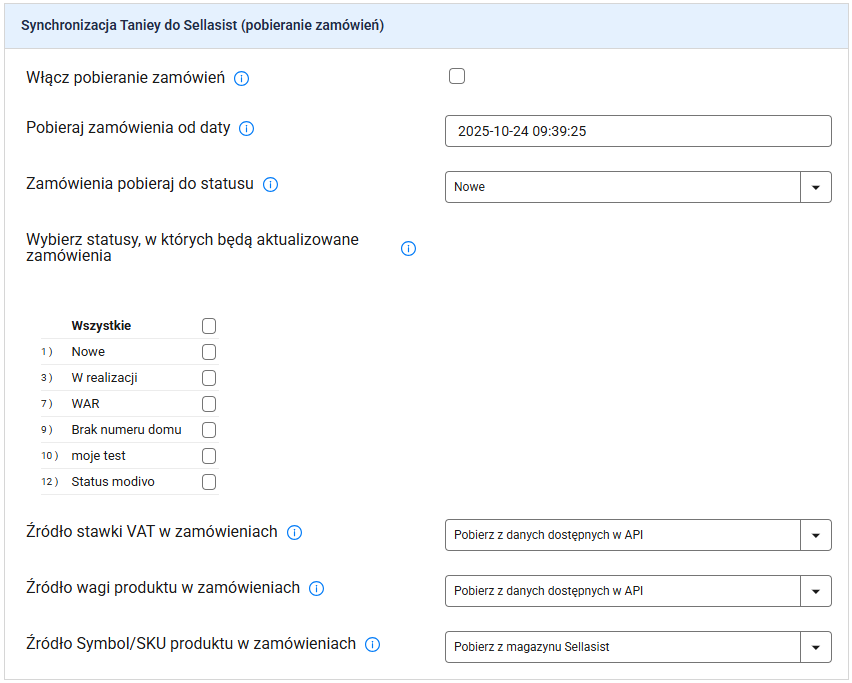Check the Wszystkie statuses checkbox

point(209,326)
